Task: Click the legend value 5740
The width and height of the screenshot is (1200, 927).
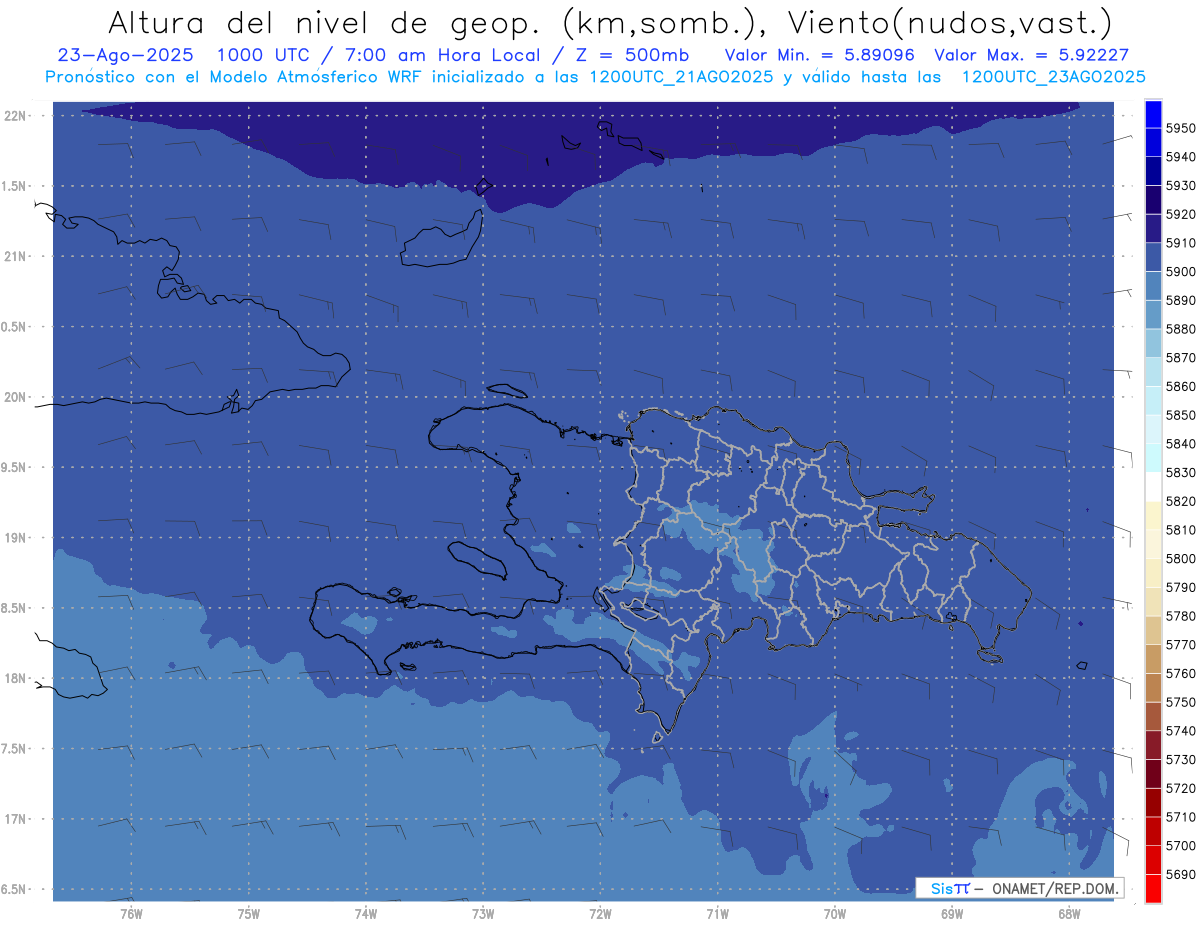Action: click(1180, 731)
